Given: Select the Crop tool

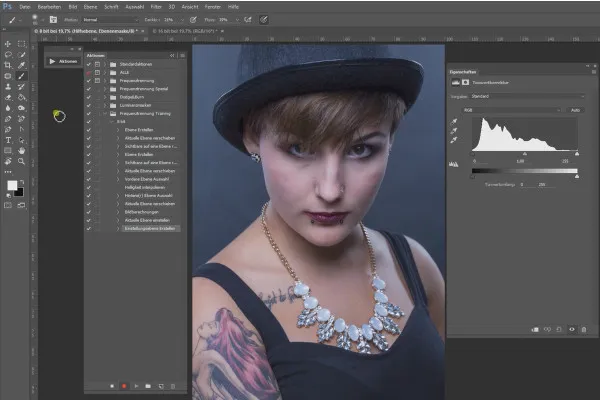Looking at the screenshot, I should click(x=8, y=65).
